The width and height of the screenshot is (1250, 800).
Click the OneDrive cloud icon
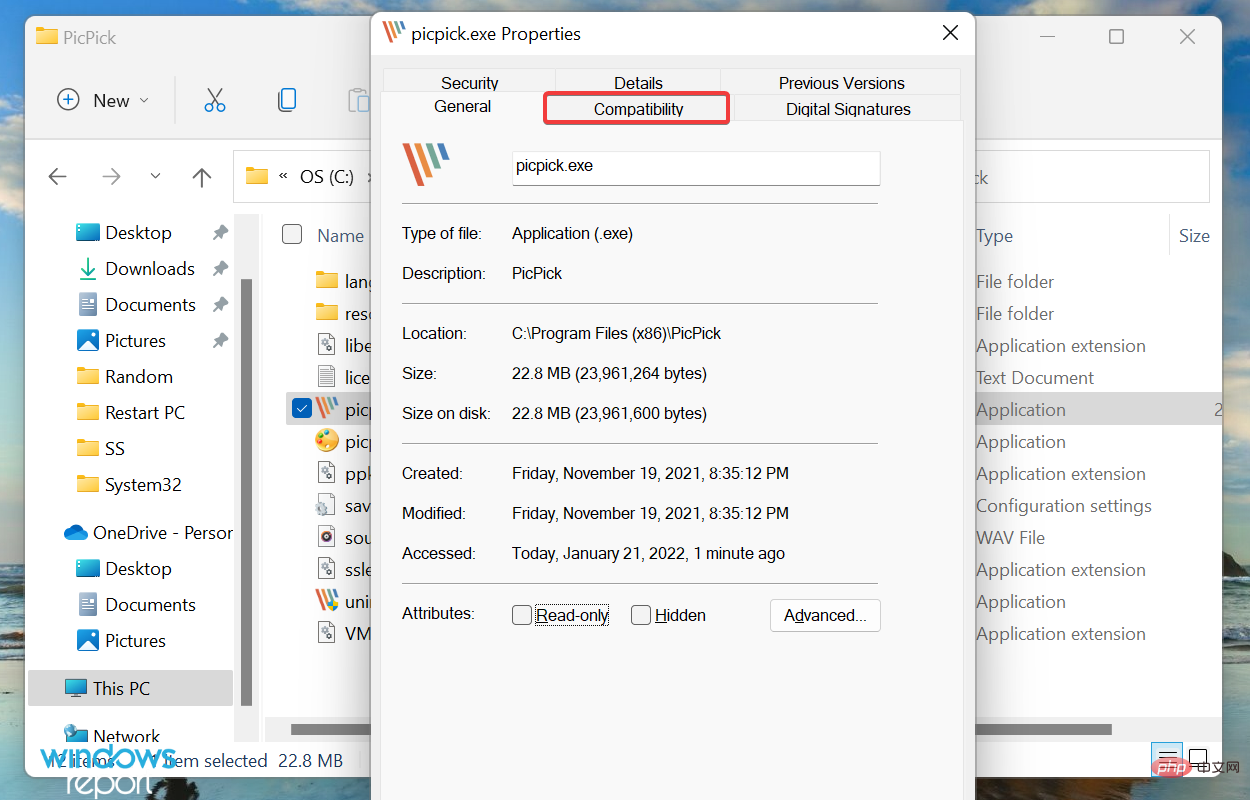[76, 532]
